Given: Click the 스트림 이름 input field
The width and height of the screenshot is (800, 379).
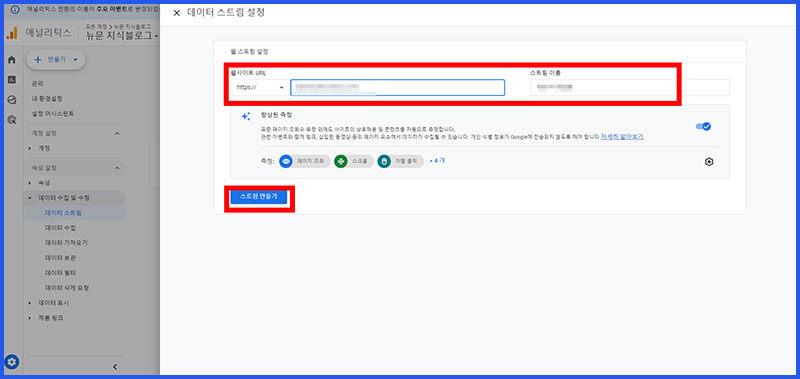Looking at the screenshot, I should 629,88.
